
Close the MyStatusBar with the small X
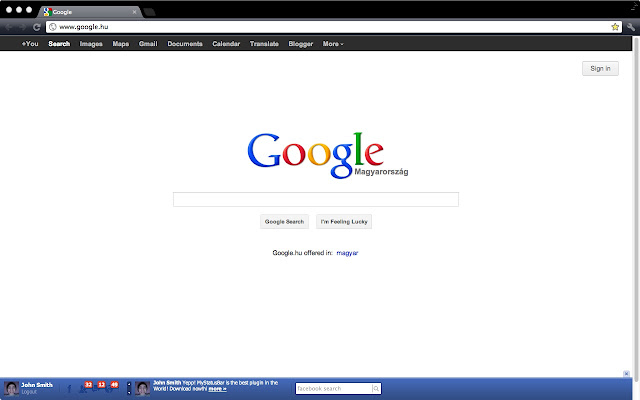(626, 373)
